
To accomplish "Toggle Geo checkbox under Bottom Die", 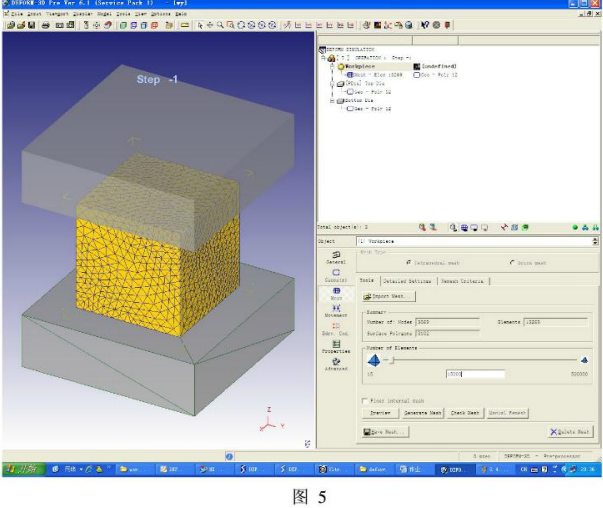I will pyautogui.click(x=350, y=109).
